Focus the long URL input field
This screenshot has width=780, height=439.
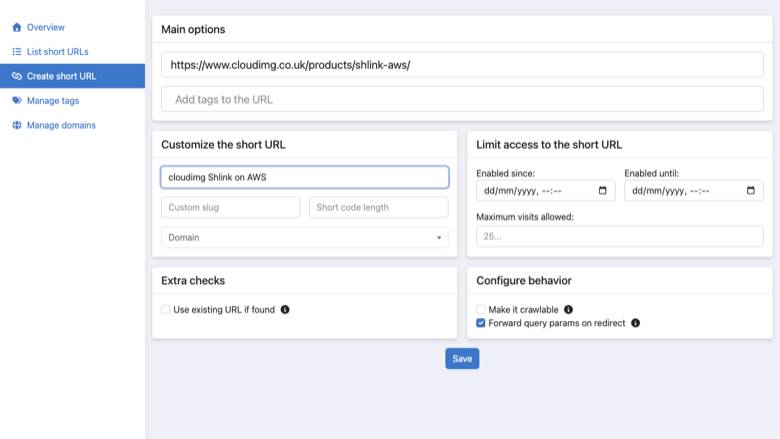tap(462, 65)
